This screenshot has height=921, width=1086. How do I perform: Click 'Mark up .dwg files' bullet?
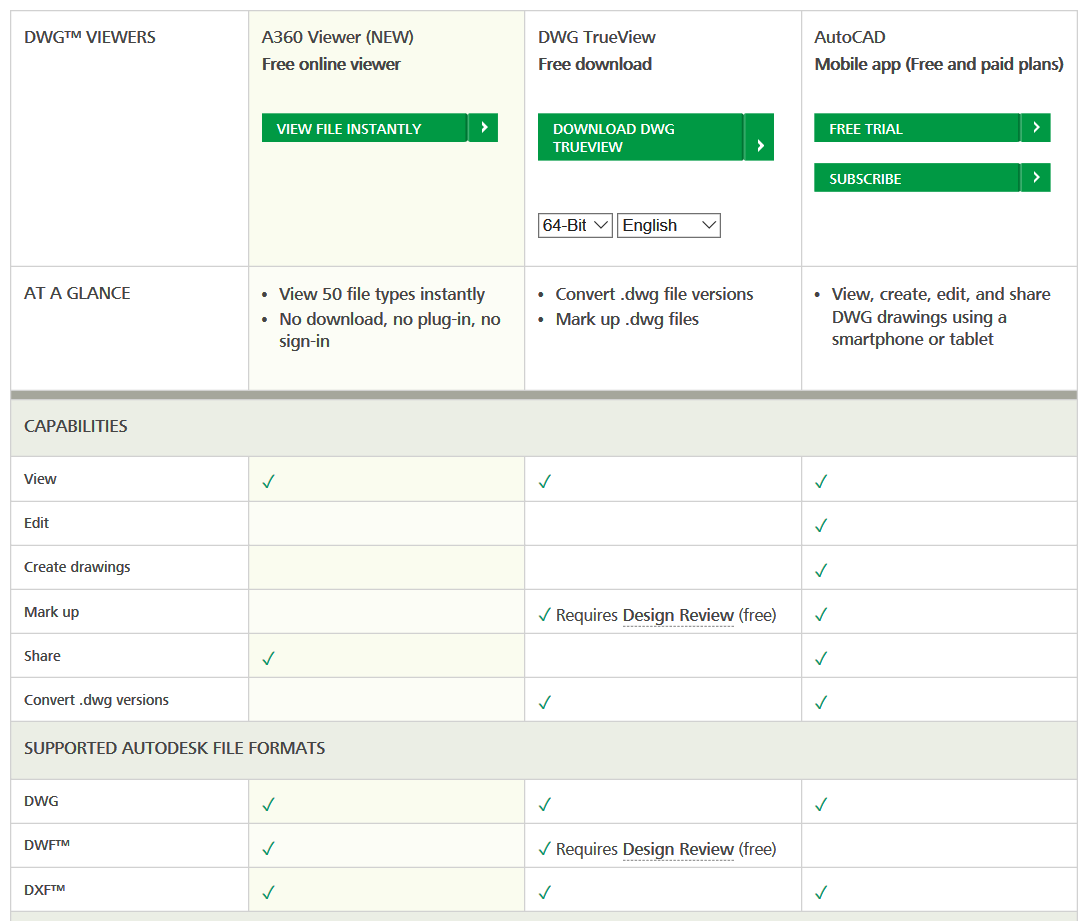627,319
